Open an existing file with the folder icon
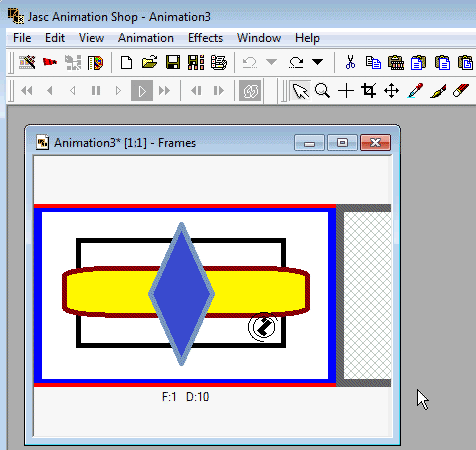Image resolution: width=476 pixels, height=450 pixels. [149, 62]
